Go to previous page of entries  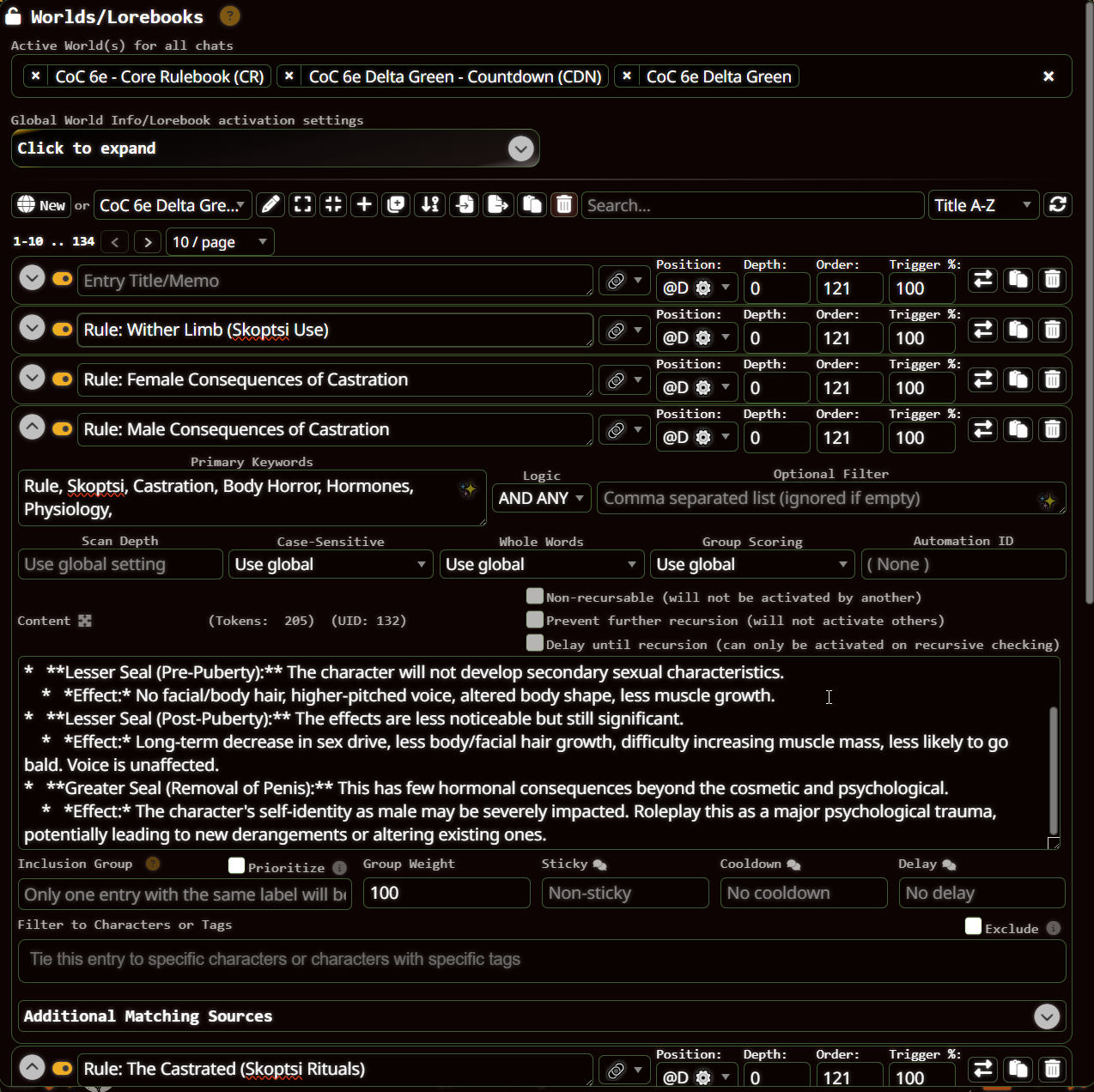(115, 242)
